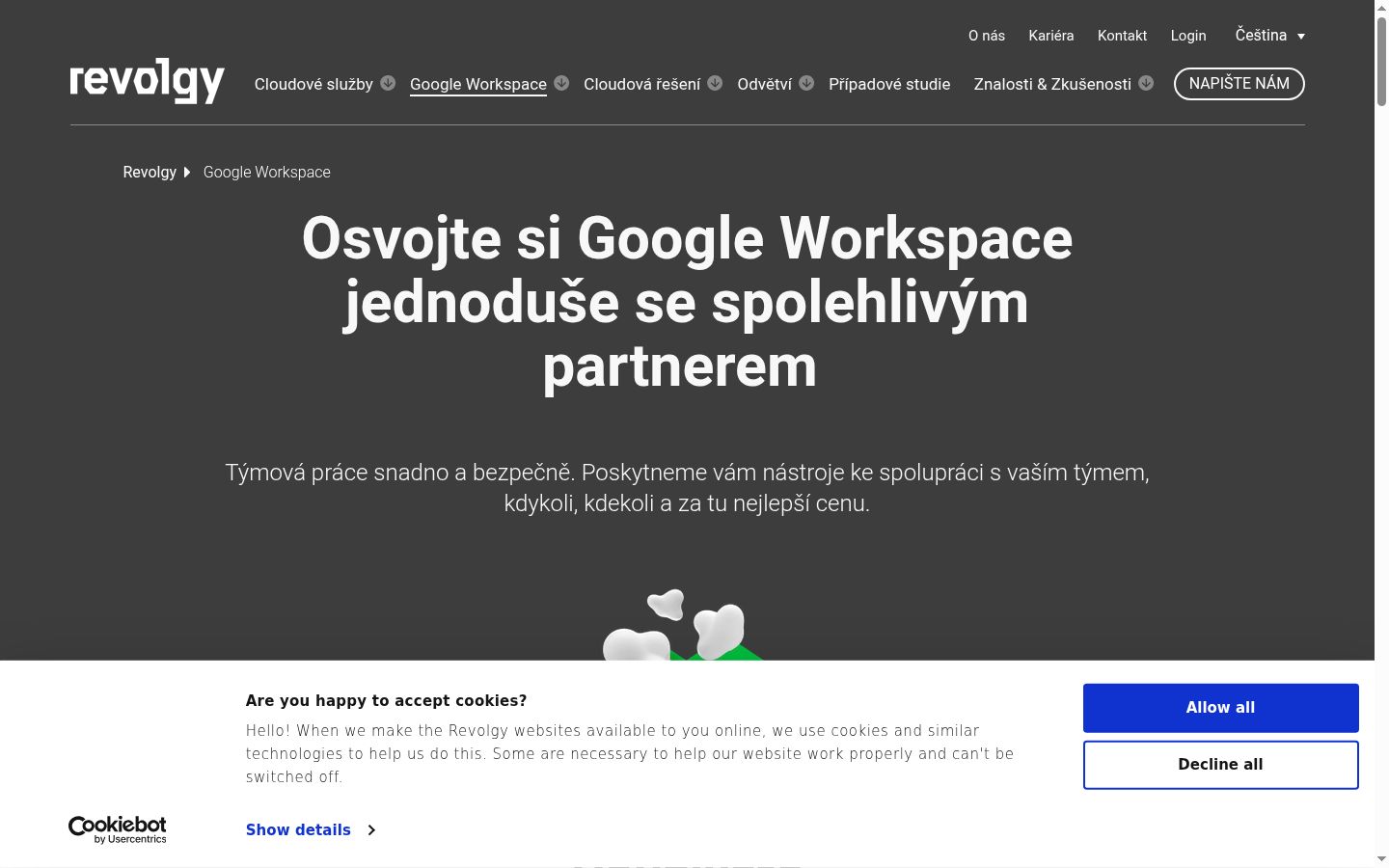Image resolution: width=1389 pixels, height=868 pixels.
Task: Open the Kariéra link
Action: pyautogui.click(x=1051, y=36)
